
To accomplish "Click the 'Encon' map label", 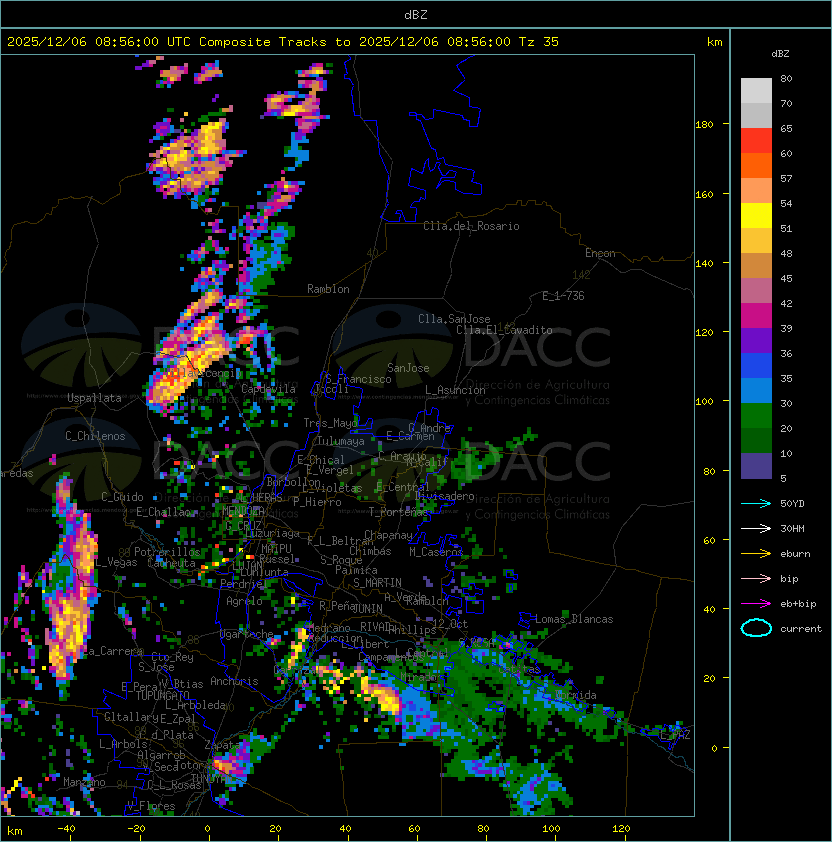I will tap(600, 253).
